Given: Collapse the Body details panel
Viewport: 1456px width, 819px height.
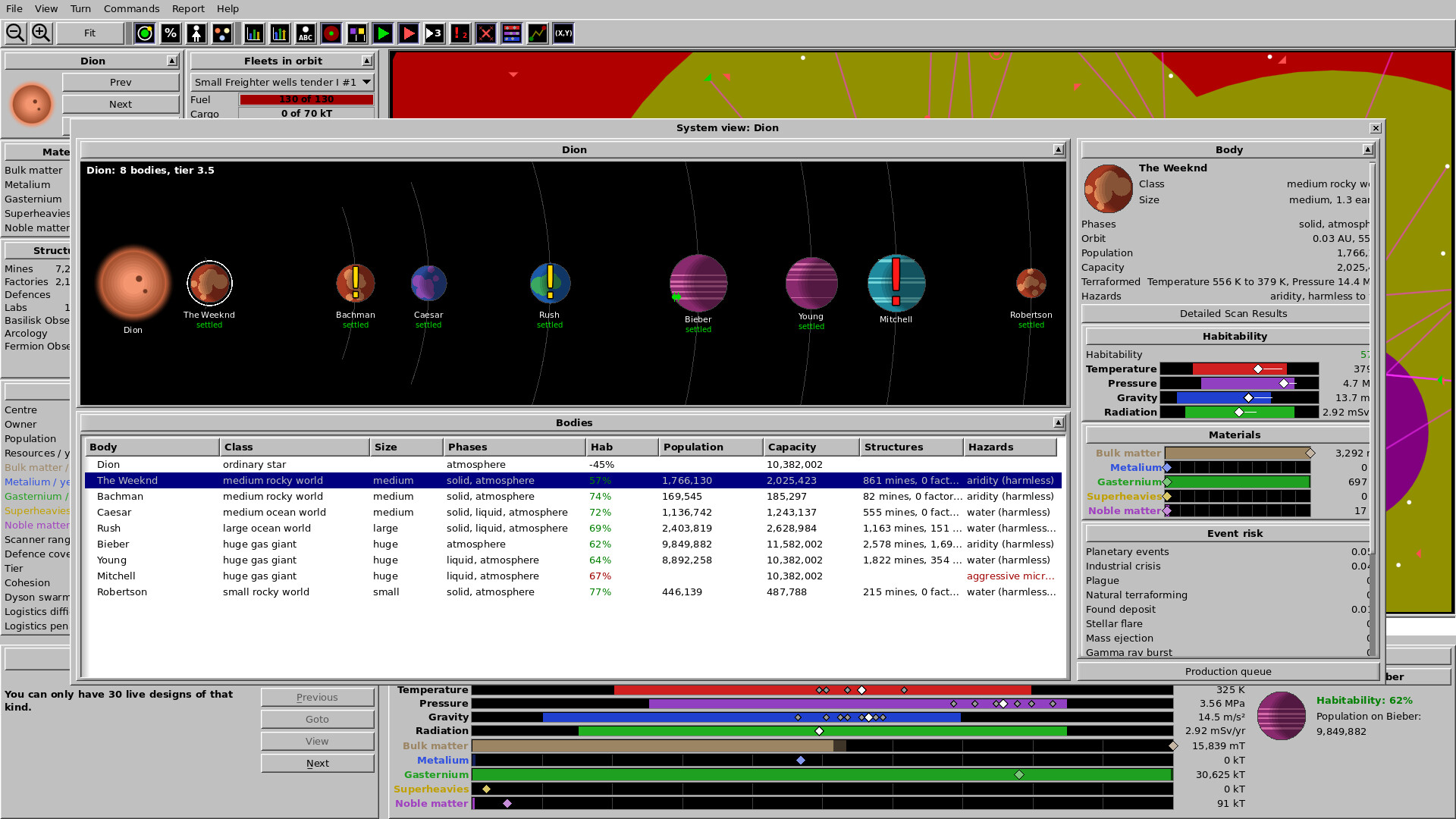Looking at the screenshot, I should click(1368, 150).
